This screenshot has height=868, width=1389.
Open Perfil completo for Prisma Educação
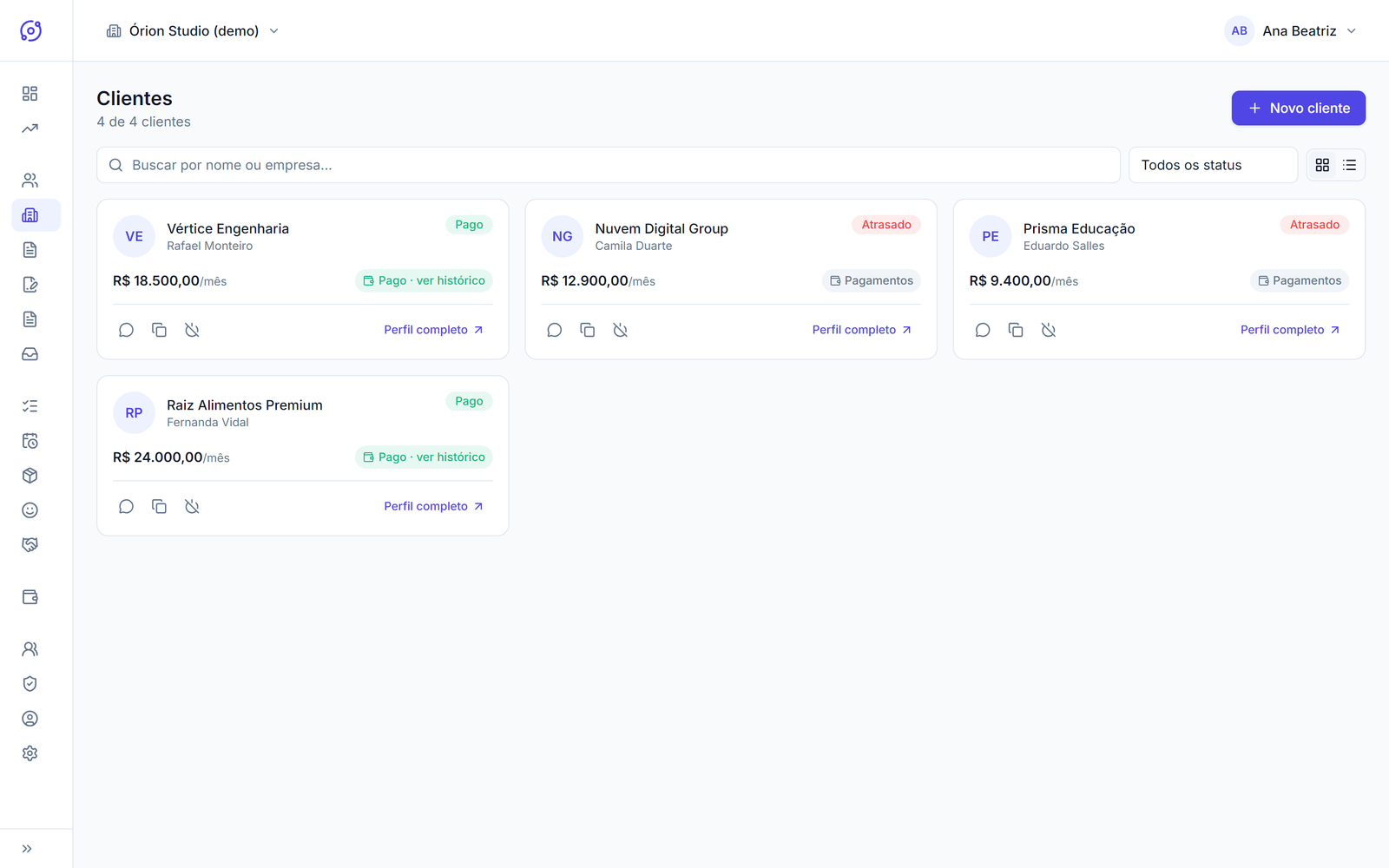pos(1290,330)
